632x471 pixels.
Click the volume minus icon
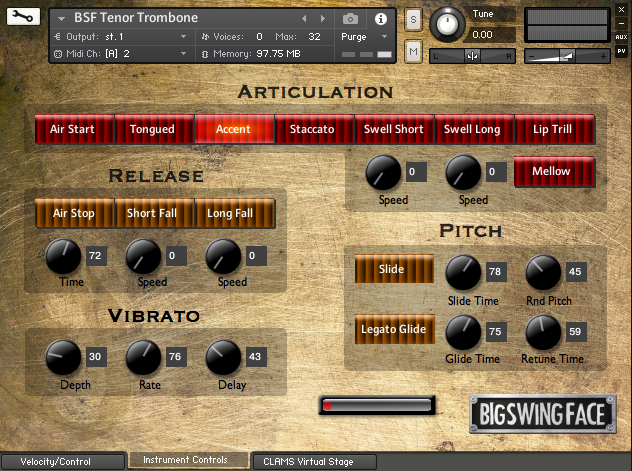point(531,56)
